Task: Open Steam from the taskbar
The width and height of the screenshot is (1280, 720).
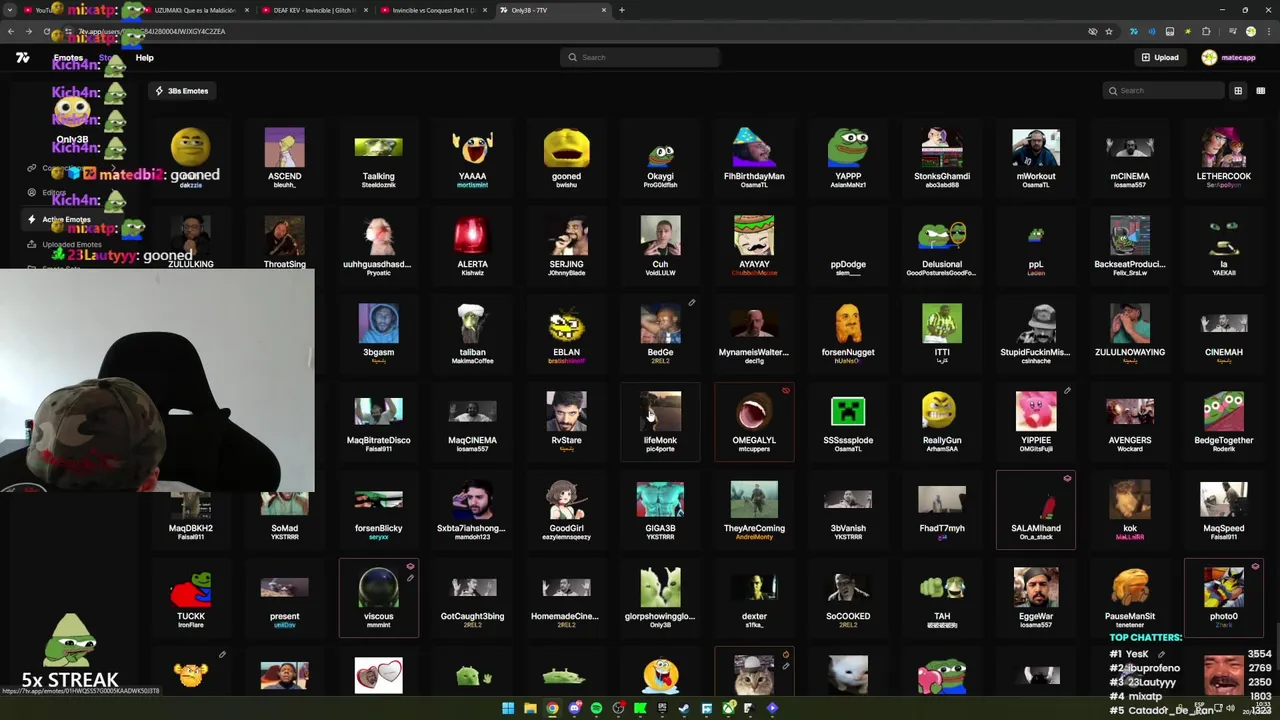Action: 684,708
